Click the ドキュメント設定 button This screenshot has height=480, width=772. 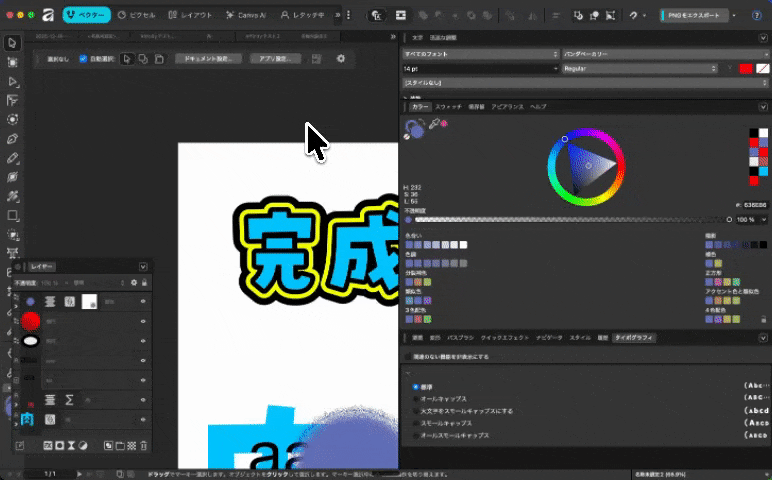tap(209, 59)
